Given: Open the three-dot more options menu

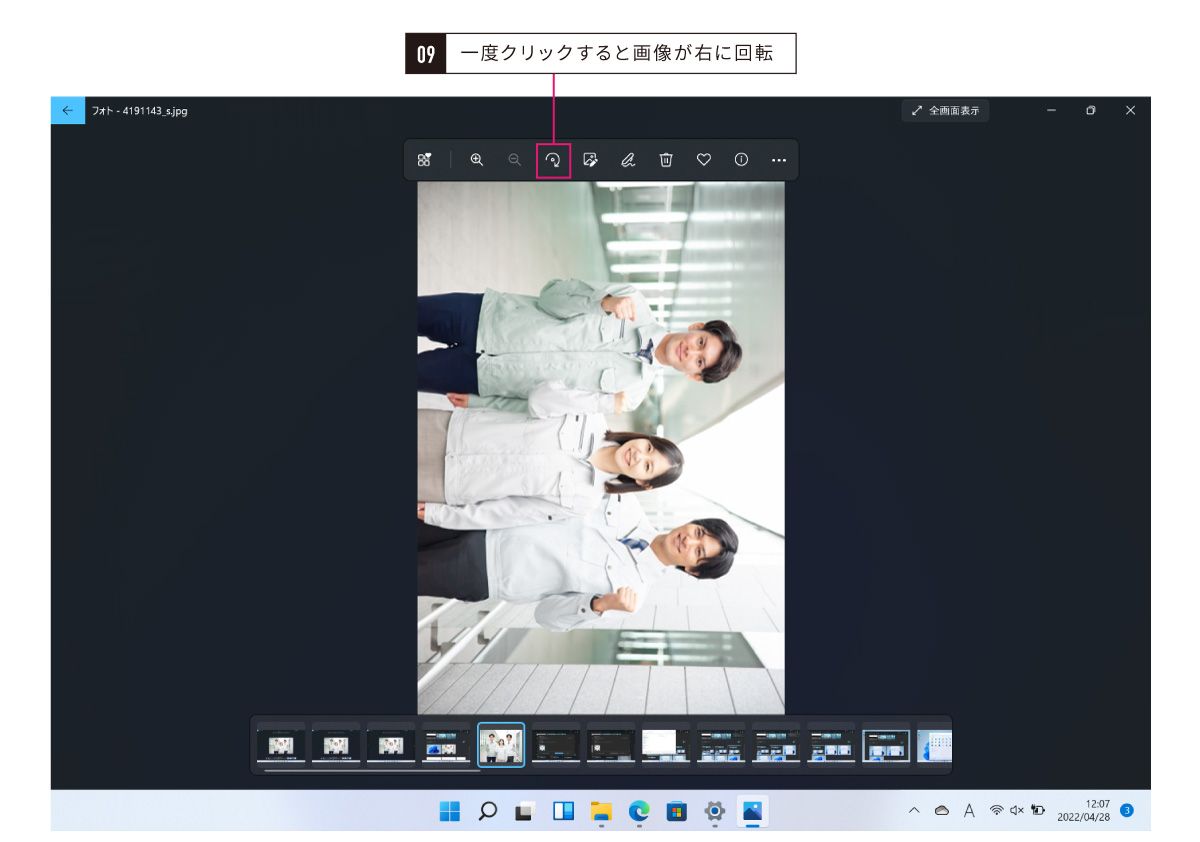Looking at the screenshot, I should tap(779, 160).
